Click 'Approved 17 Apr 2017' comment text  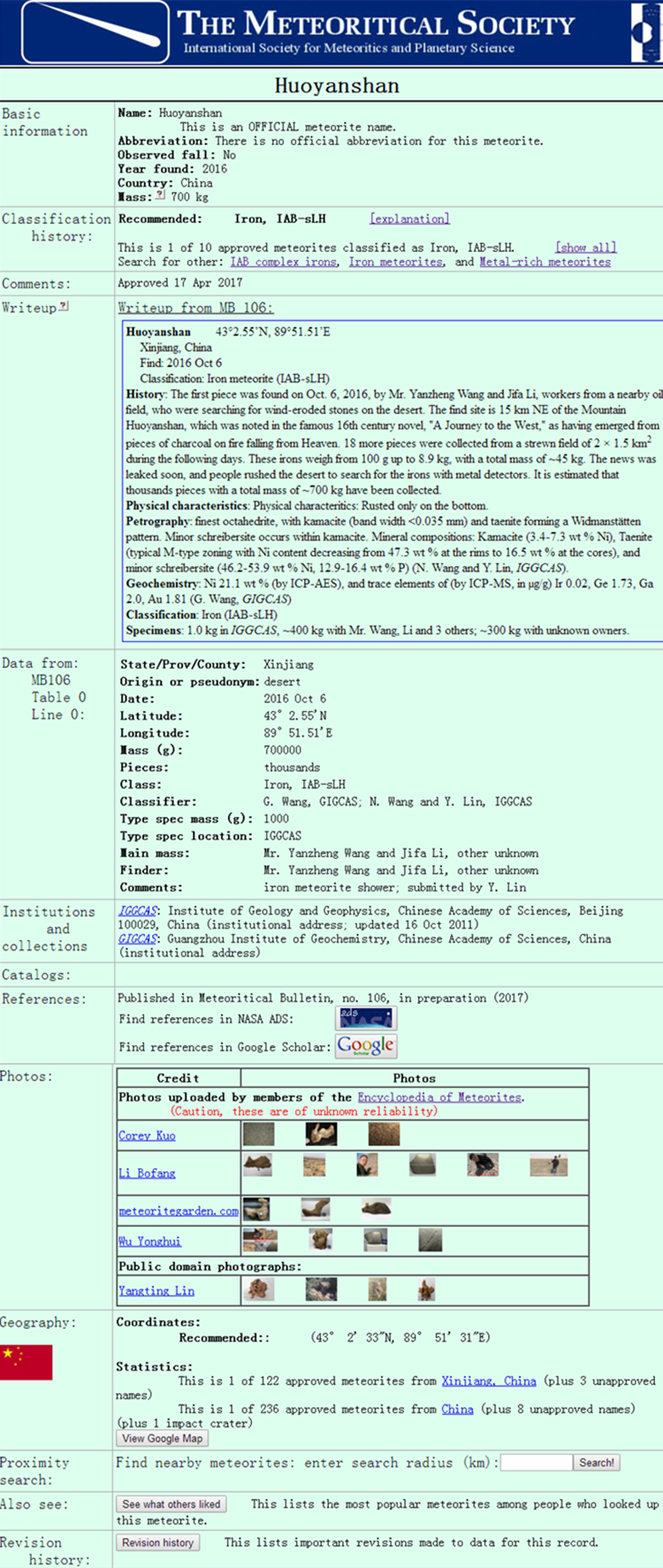coord(179,283)
